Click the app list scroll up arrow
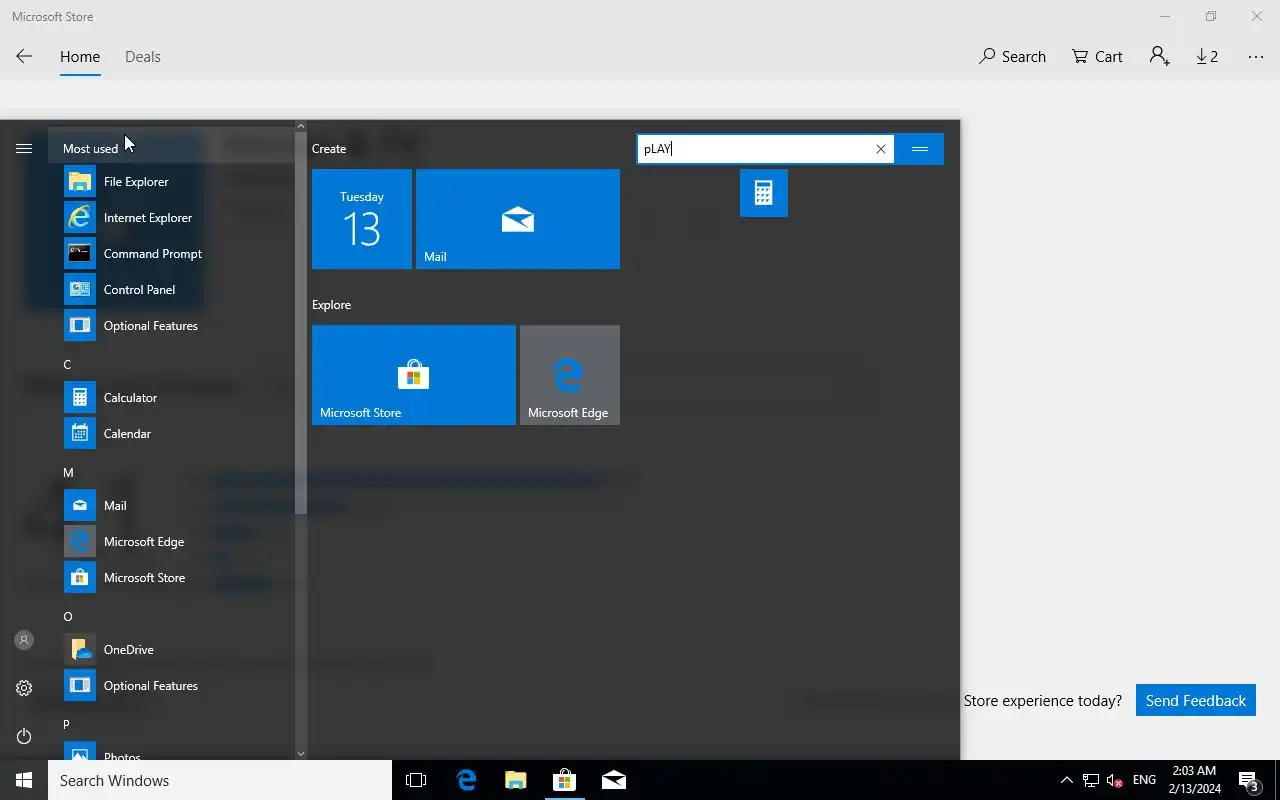1280x800 pixels. pos(300,127)
